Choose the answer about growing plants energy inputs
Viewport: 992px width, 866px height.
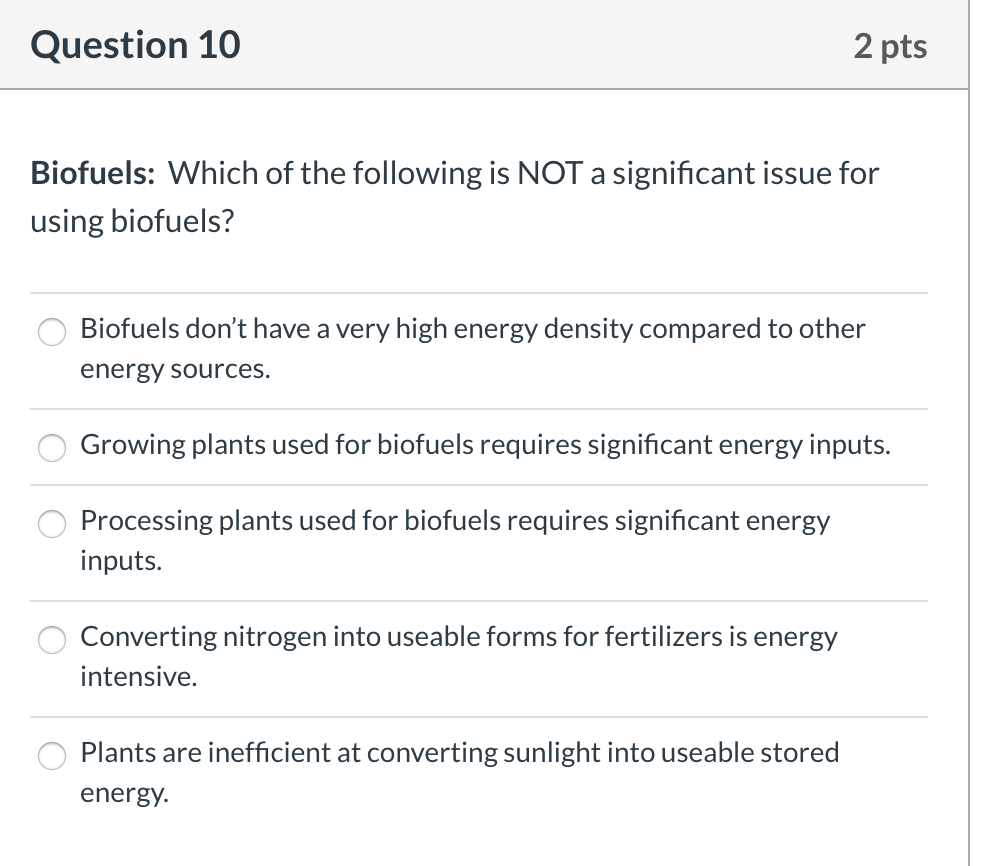tap(51, 448)
